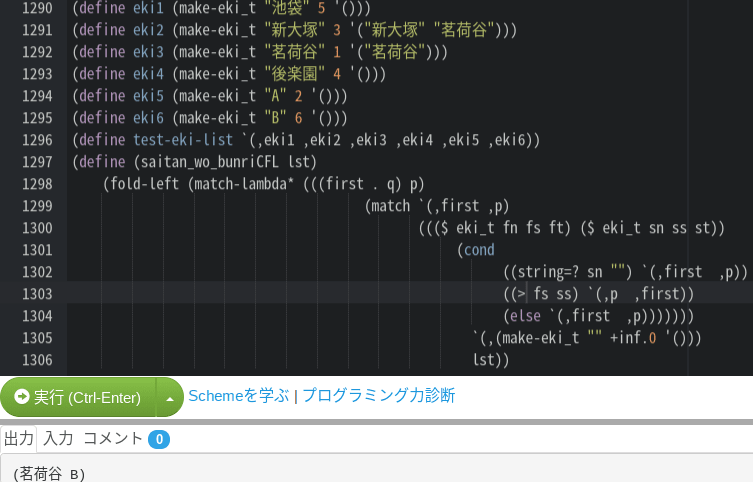Screen dimensions: 753x482
Task: Open the プログラミング力診断 link
Action: (378, 396)
